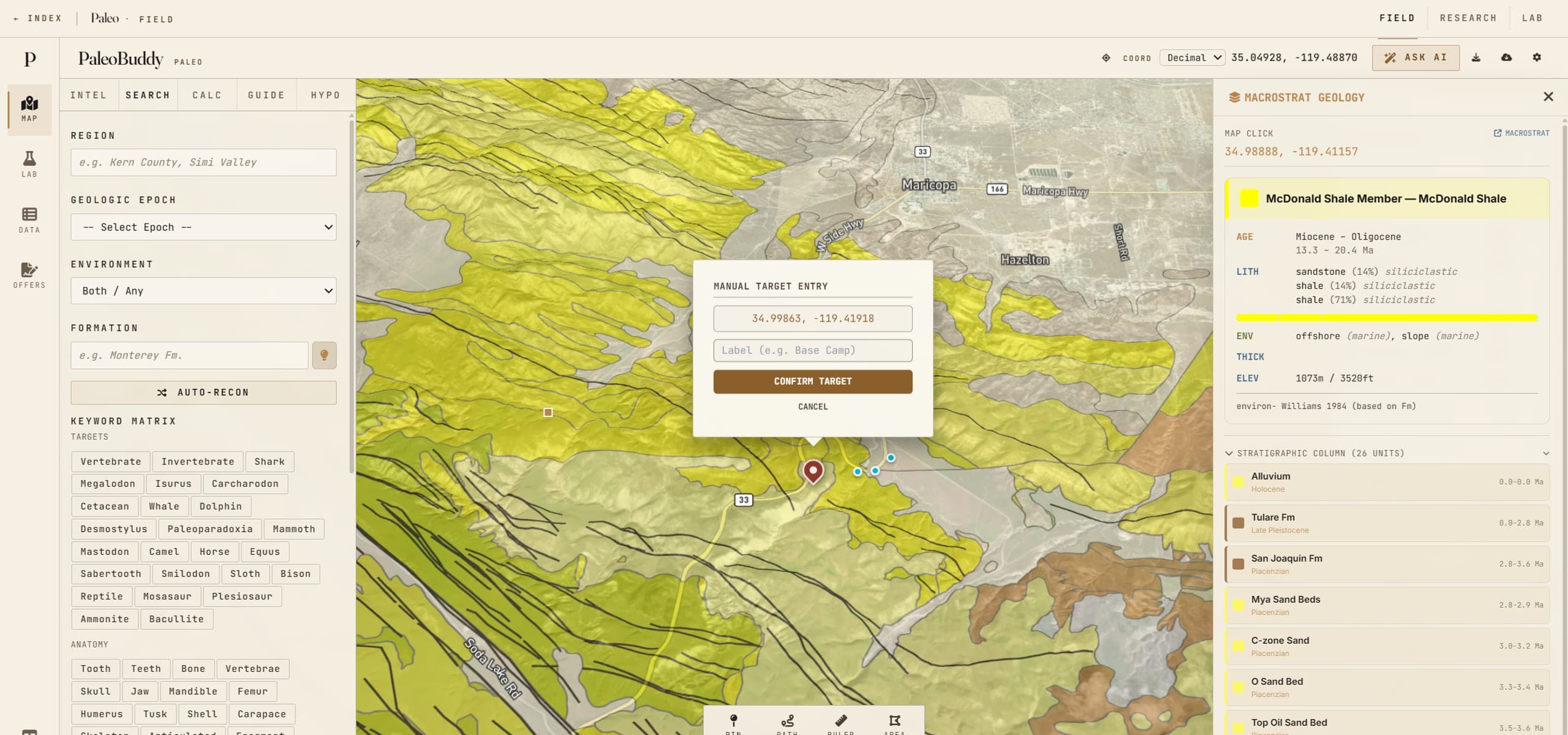The image size is (1568, 735).
Task: Click the target Label input field
Action: (x=813, y=350)
